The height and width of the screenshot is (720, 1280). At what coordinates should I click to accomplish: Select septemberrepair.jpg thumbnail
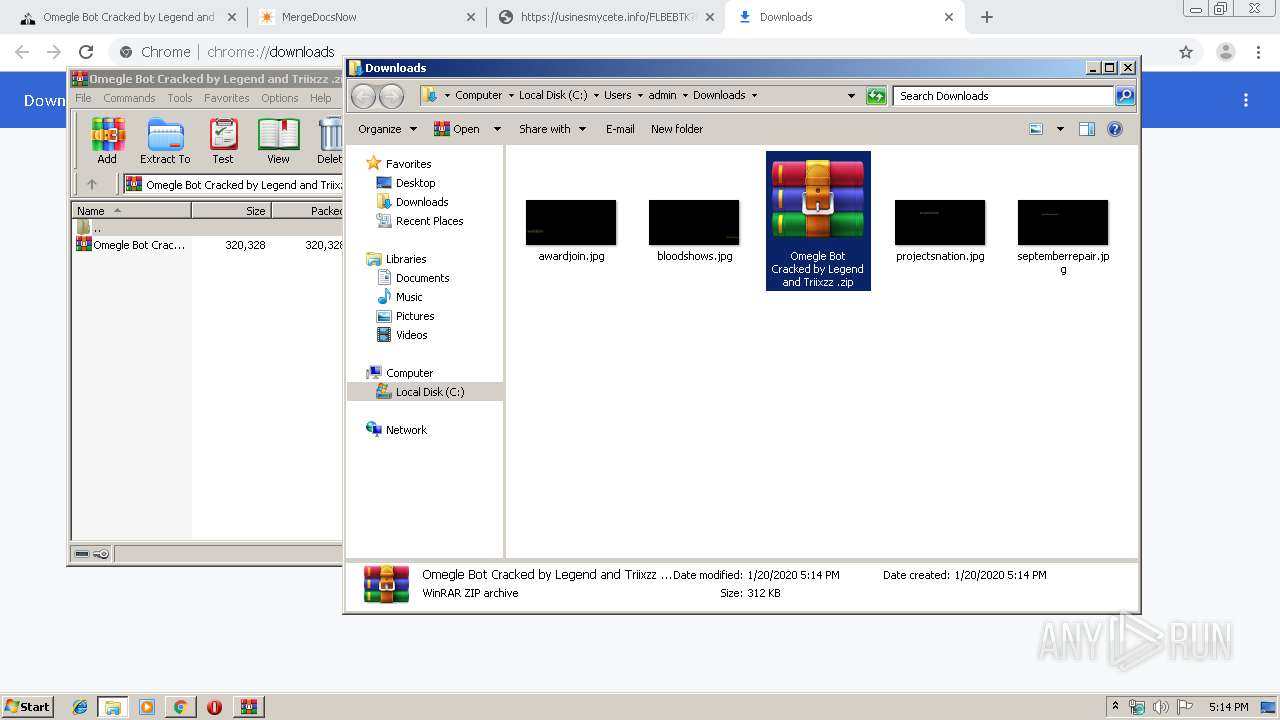(x=1063, y=223)
